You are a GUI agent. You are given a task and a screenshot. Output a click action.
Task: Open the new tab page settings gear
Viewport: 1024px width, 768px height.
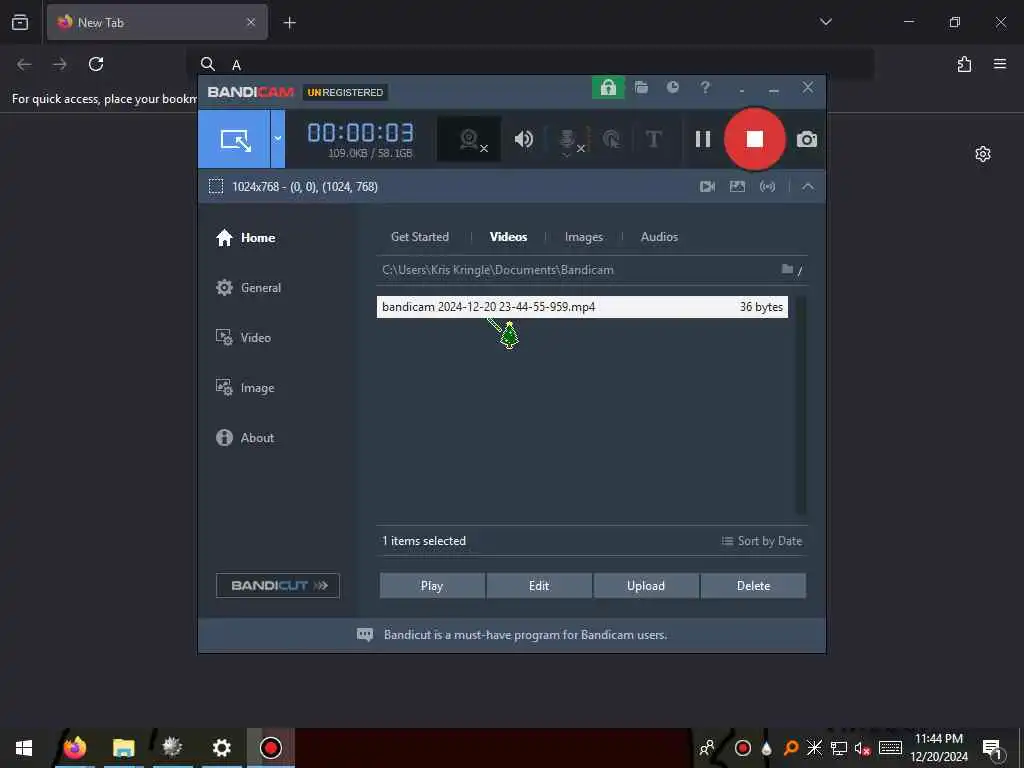coord(983,154)
